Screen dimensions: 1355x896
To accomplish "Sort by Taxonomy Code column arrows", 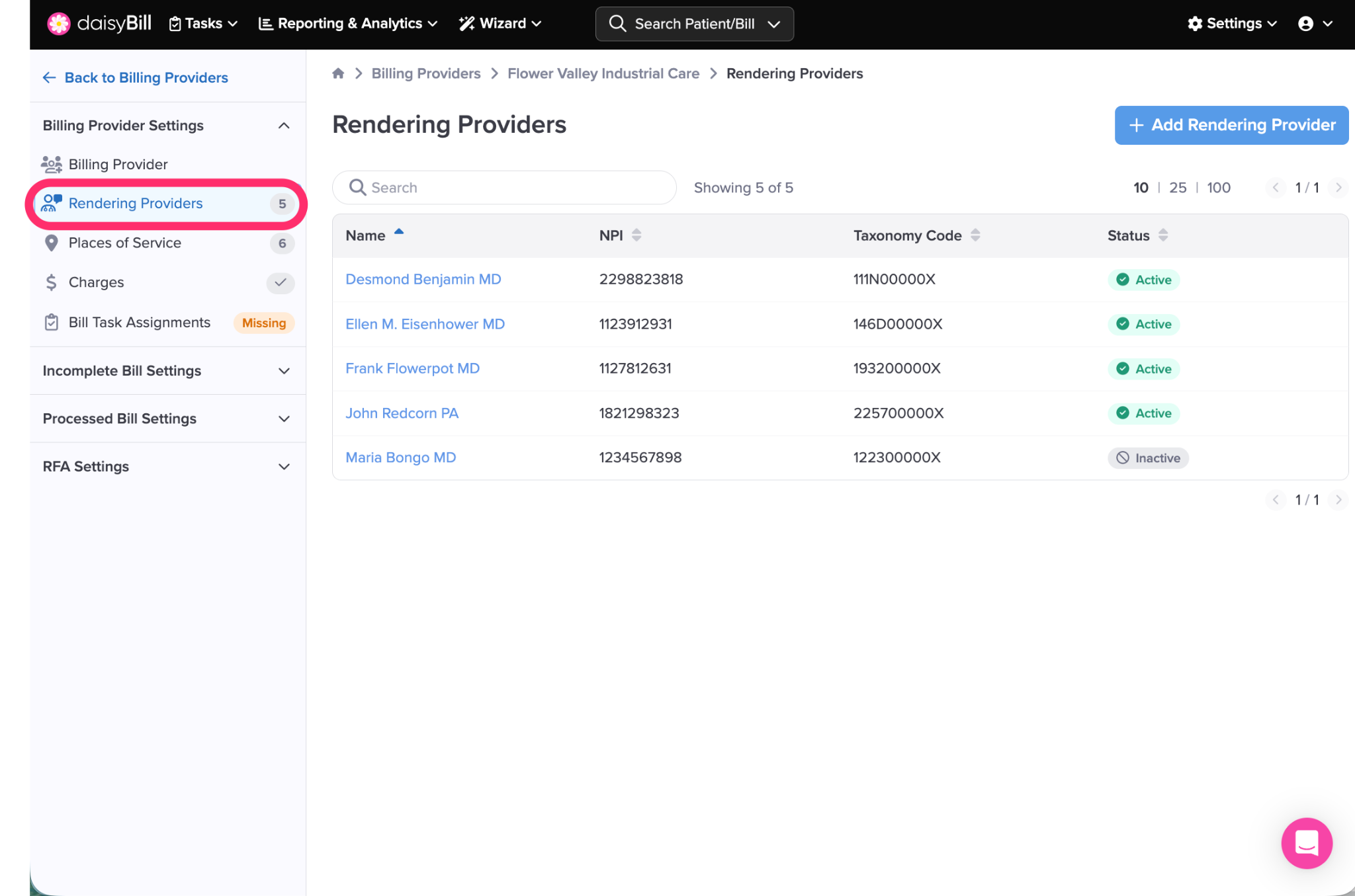I will (975, 235).
